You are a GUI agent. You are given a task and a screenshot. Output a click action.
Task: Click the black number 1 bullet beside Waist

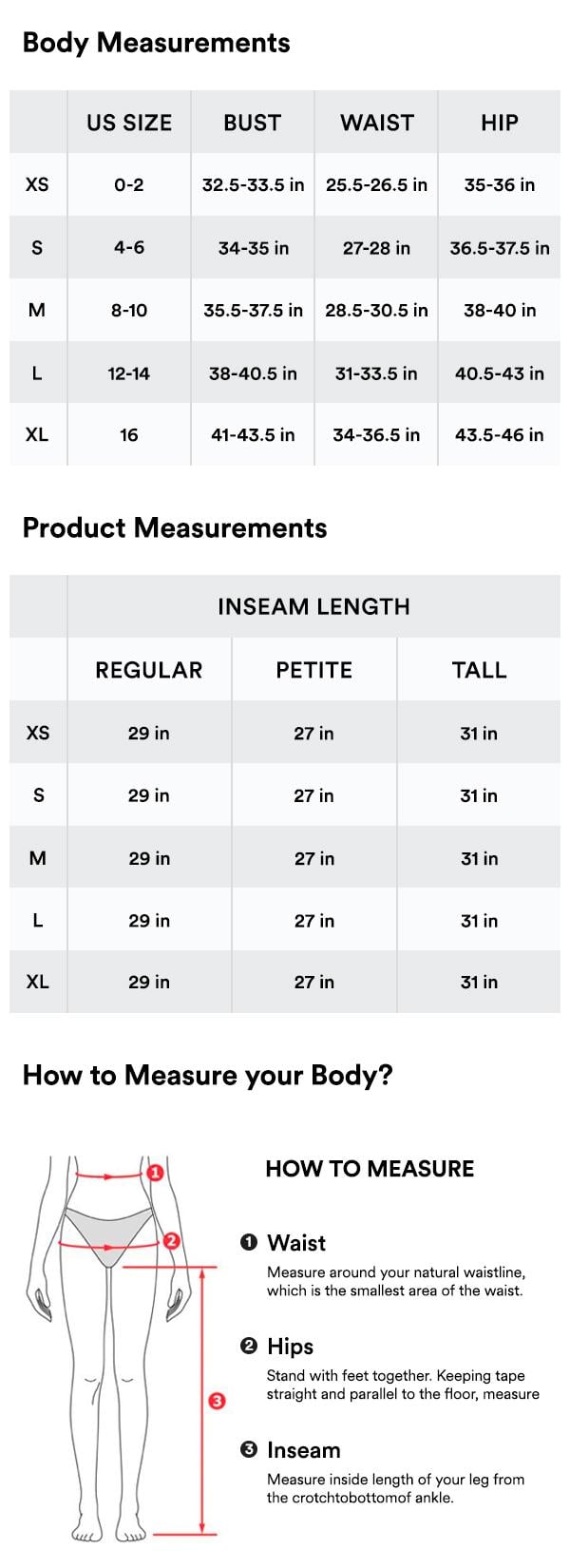[249, 1242]
